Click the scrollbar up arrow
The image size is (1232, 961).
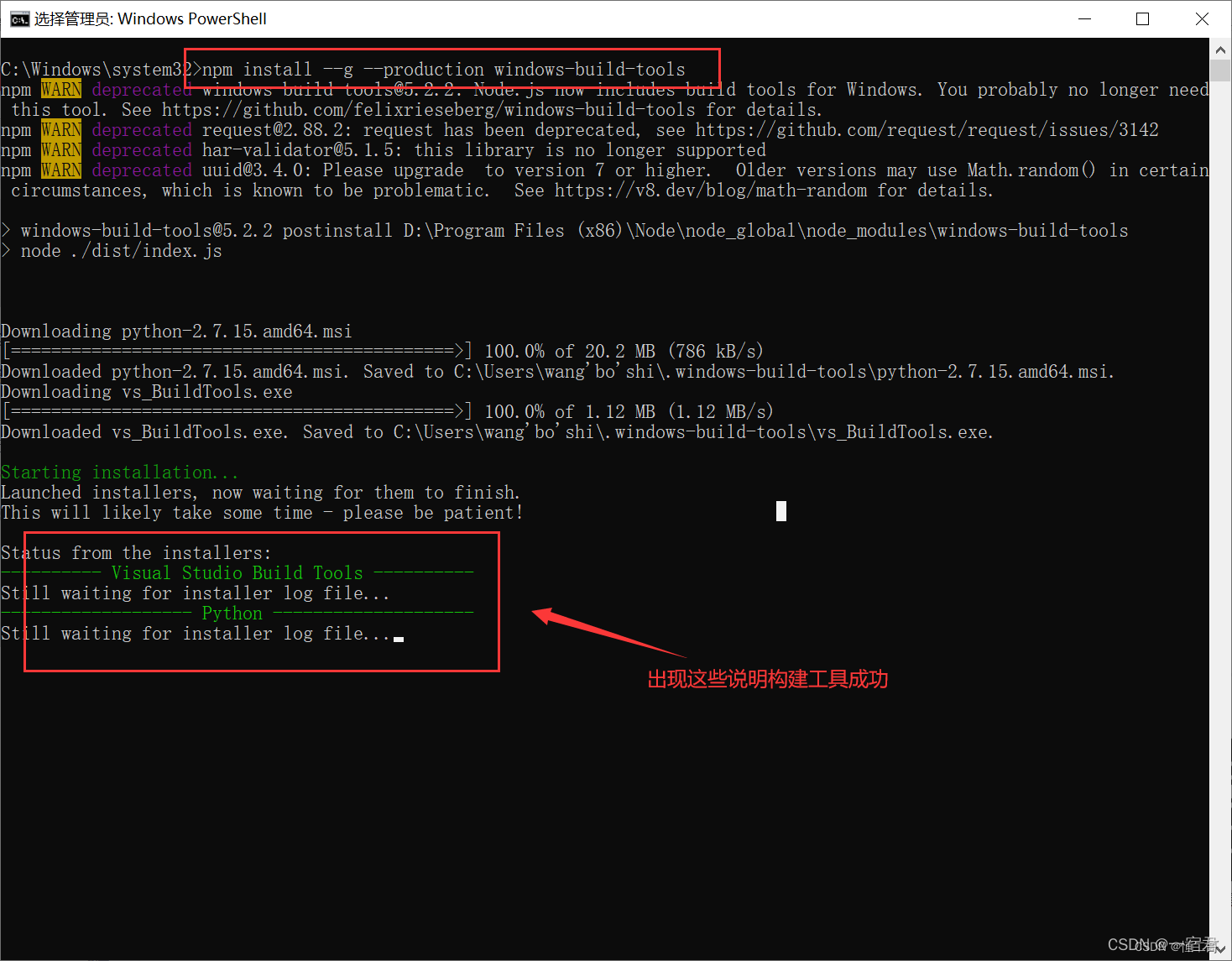pos(1220,50)
